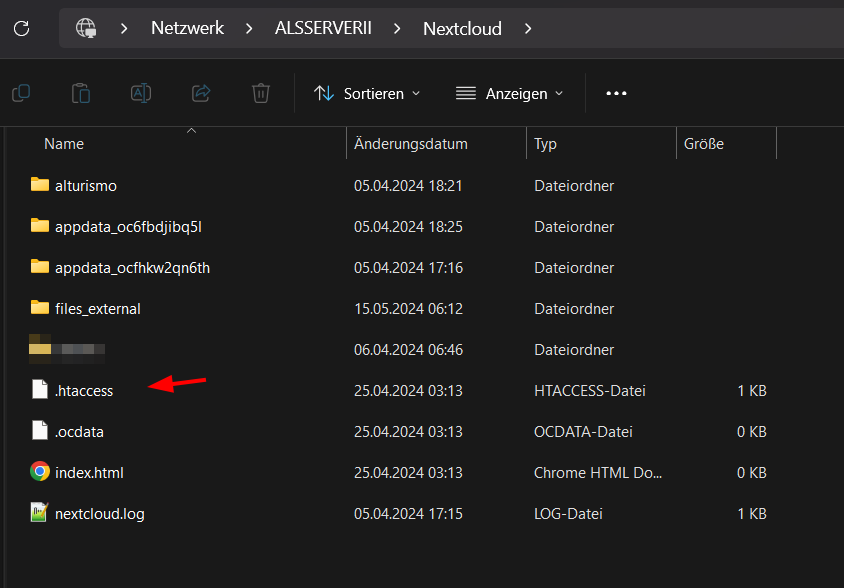Open the Anzeigen dropdown

[509, 94]
